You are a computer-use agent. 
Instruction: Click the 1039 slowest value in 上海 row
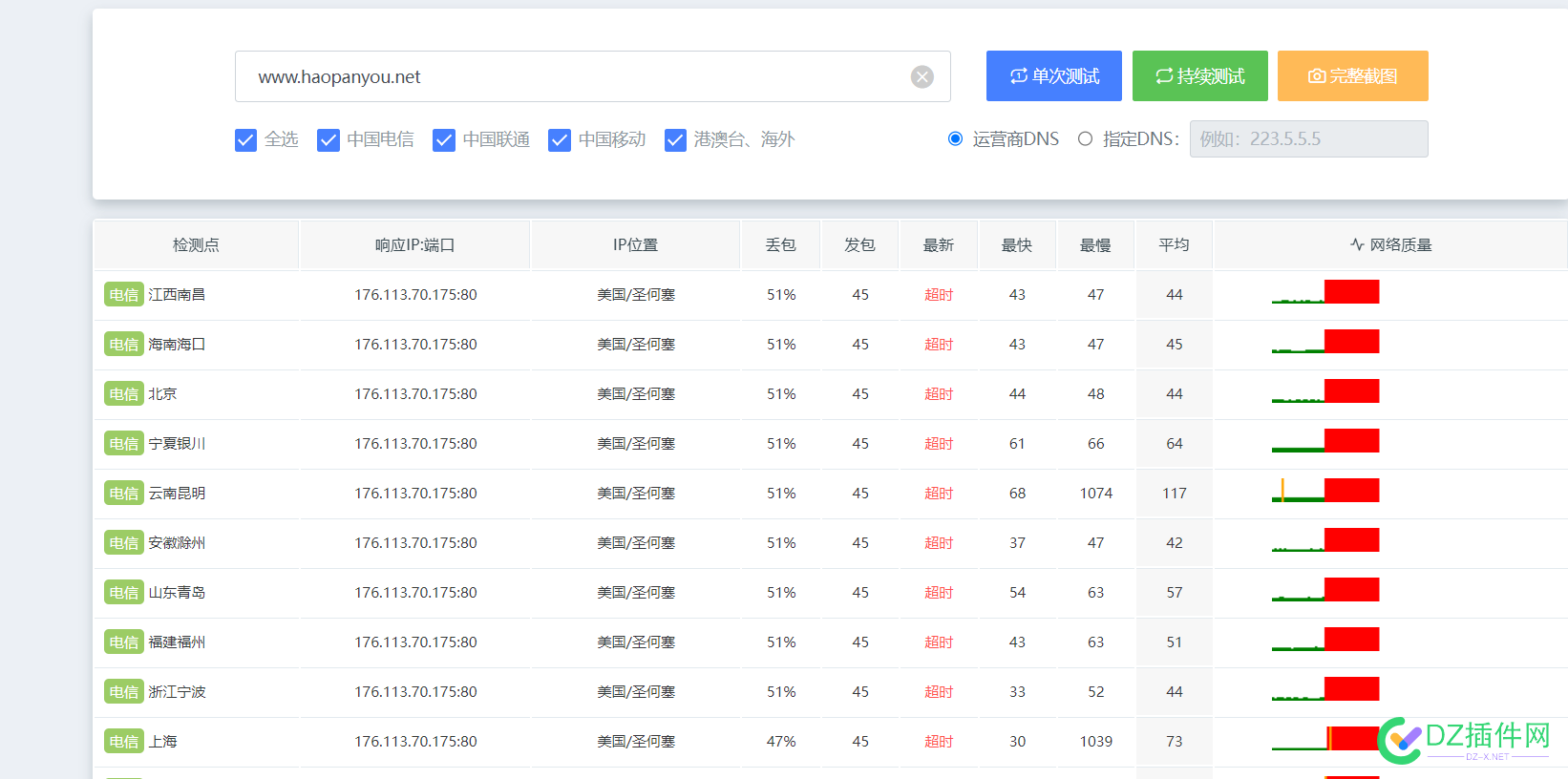pyautogui.click(x=1096, y=742)
